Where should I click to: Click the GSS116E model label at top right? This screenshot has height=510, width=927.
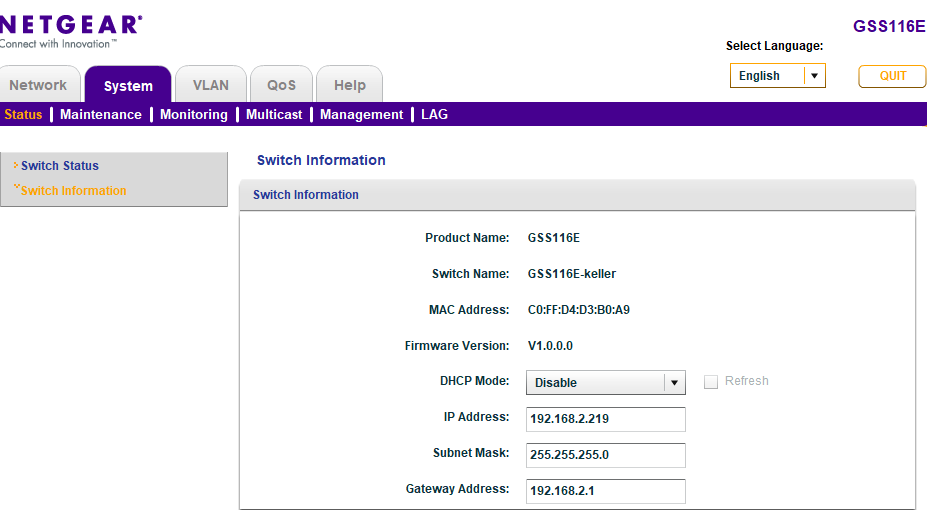coord(889,26)
